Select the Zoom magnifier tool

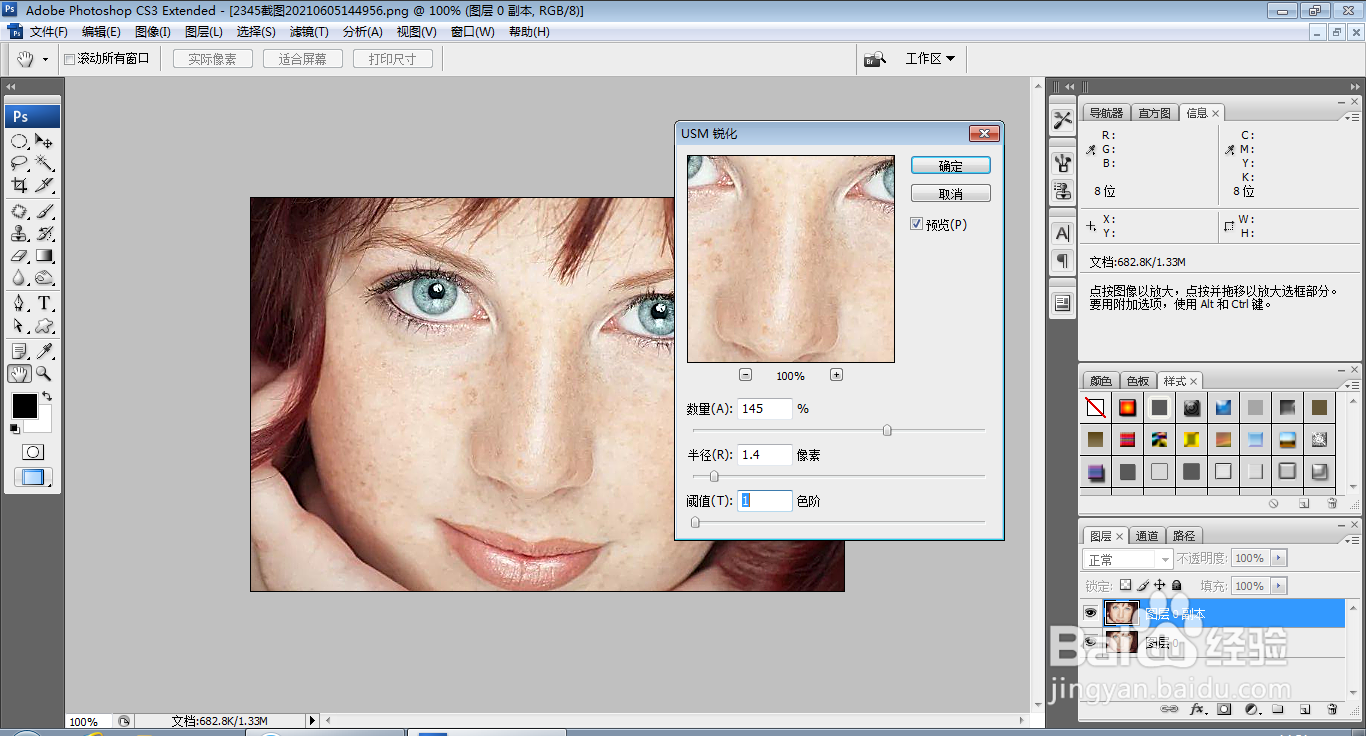pos(44,374)
